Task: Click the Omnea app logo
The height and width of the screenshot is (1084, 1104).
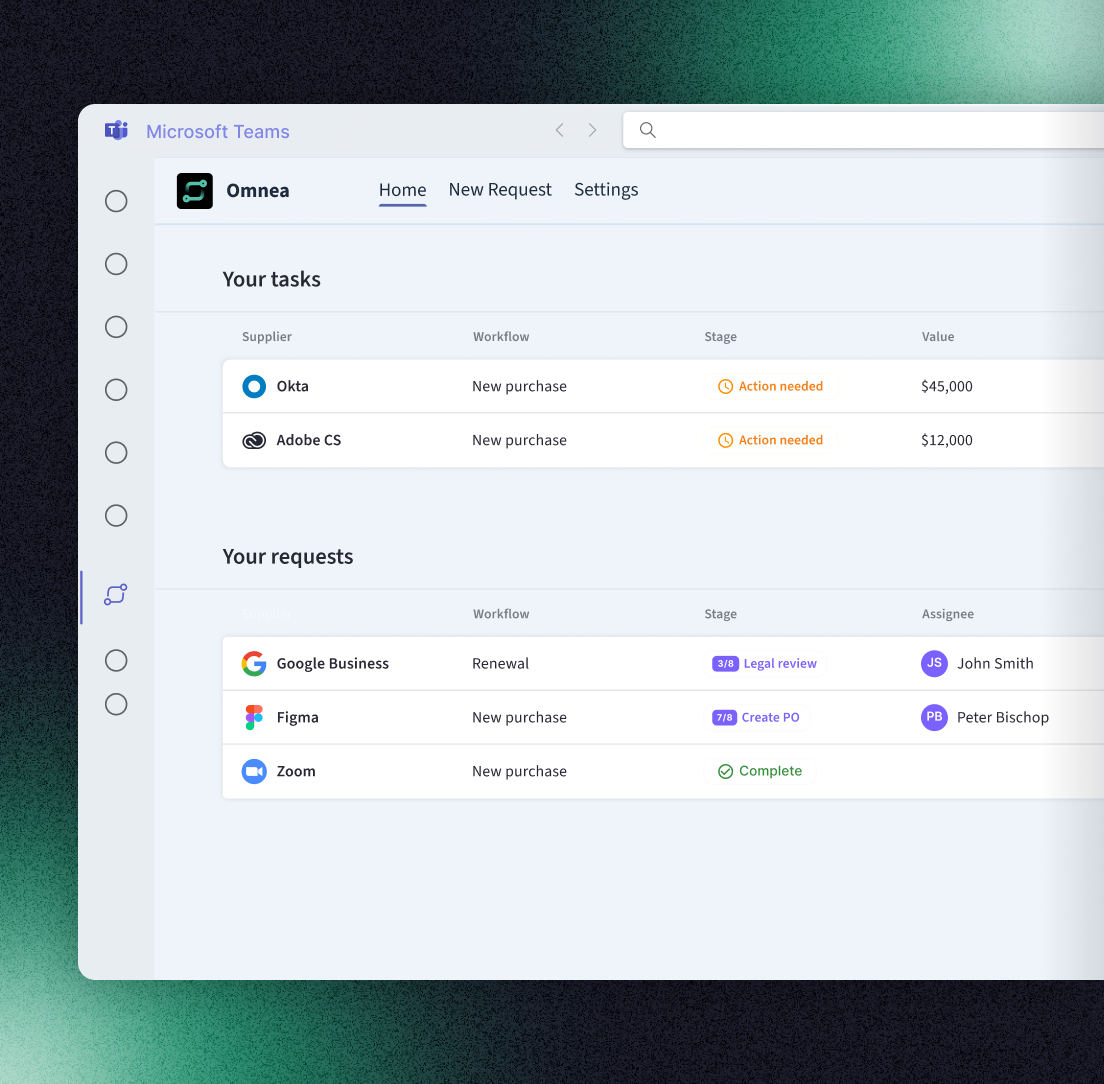Action: pyautogui.click(x=194, y=191)
